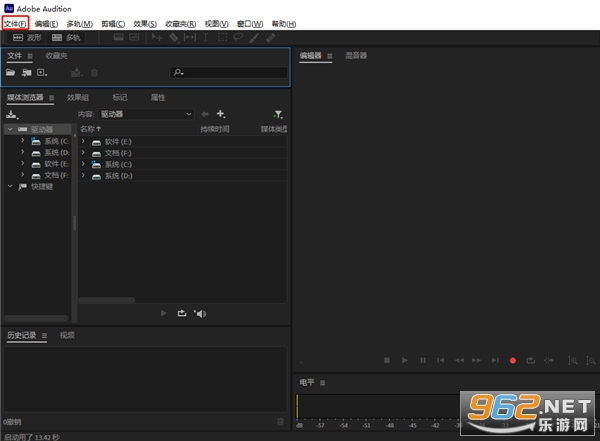Switch to 多轨 multitrack view
The width and height of the screenshot is (600, 441).
coord(66,38)
